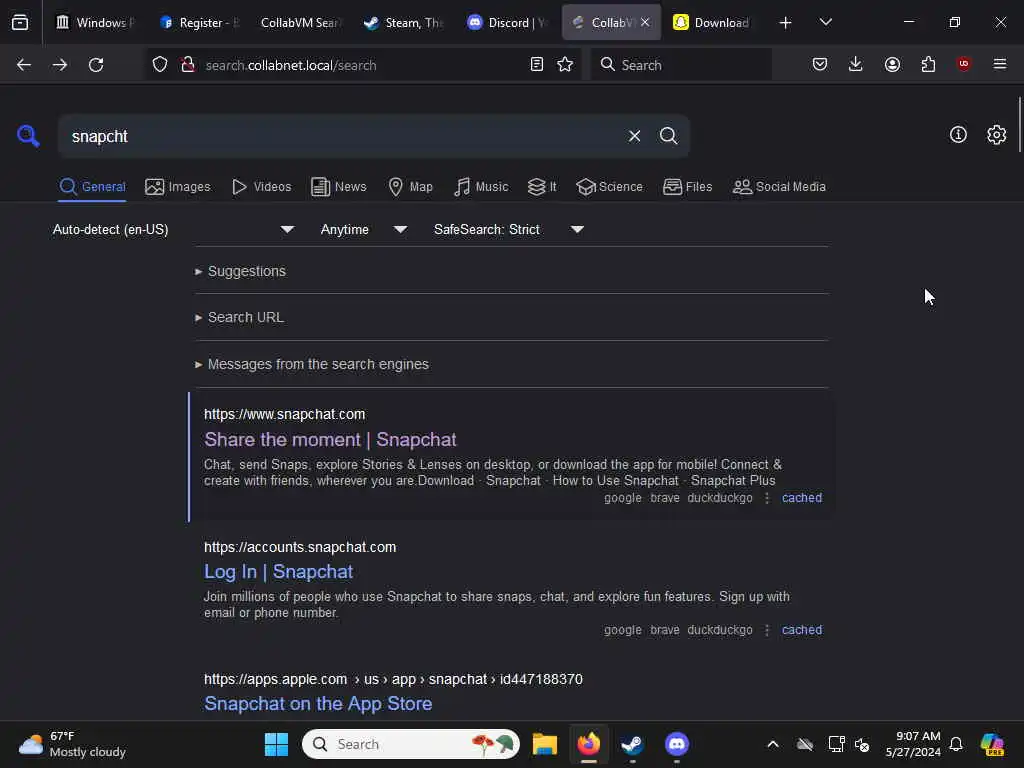This screenshot has height=768, width=1024.
Task: Select the Science search category
Action: [x=610, y=187]
